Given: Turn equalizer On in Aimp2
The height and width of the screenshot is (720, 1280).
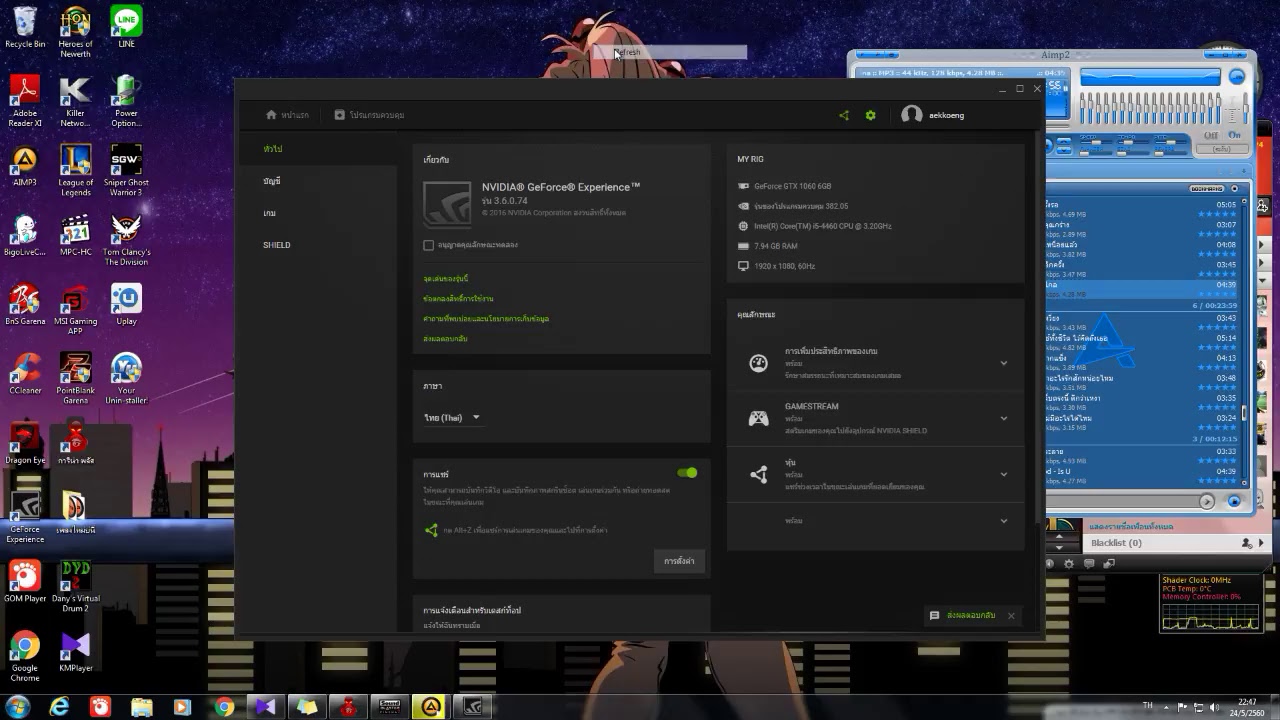Looking at the screenshot, I should point(1235,135).
